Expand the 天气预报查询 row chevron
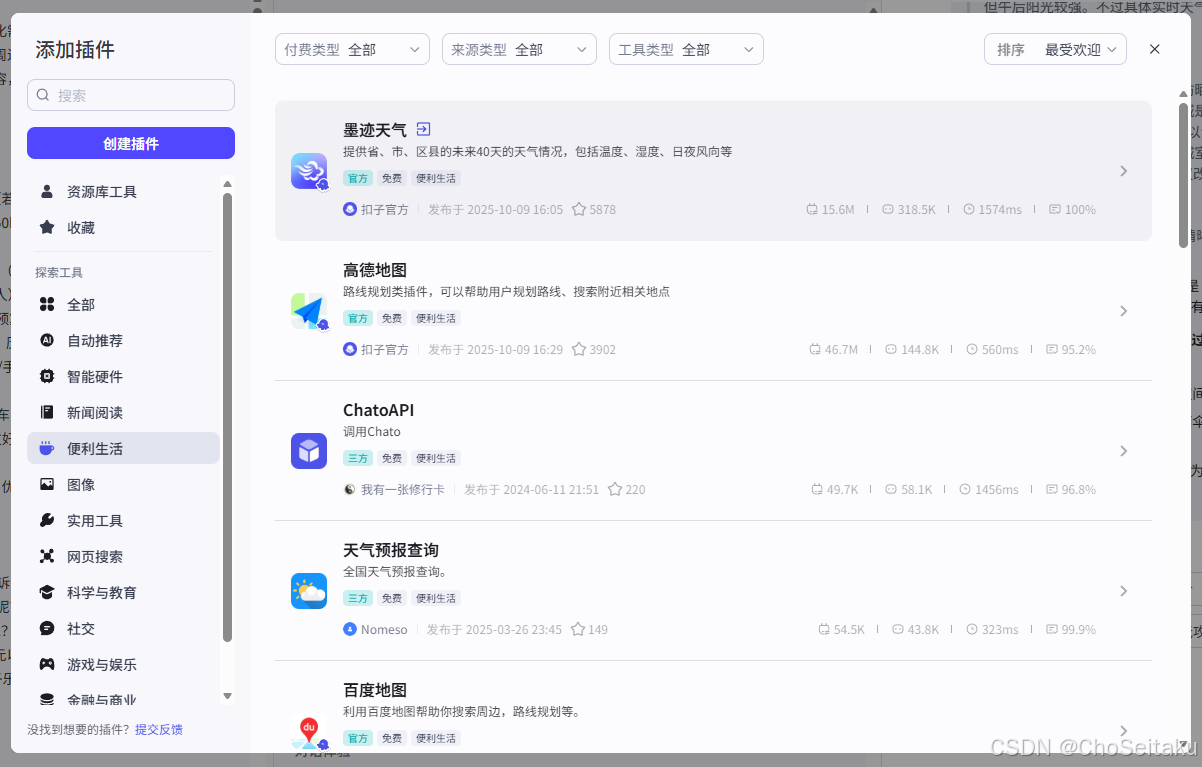Image resolution: width=1202 pixels, height=767 pixels. click(1124, 591)
